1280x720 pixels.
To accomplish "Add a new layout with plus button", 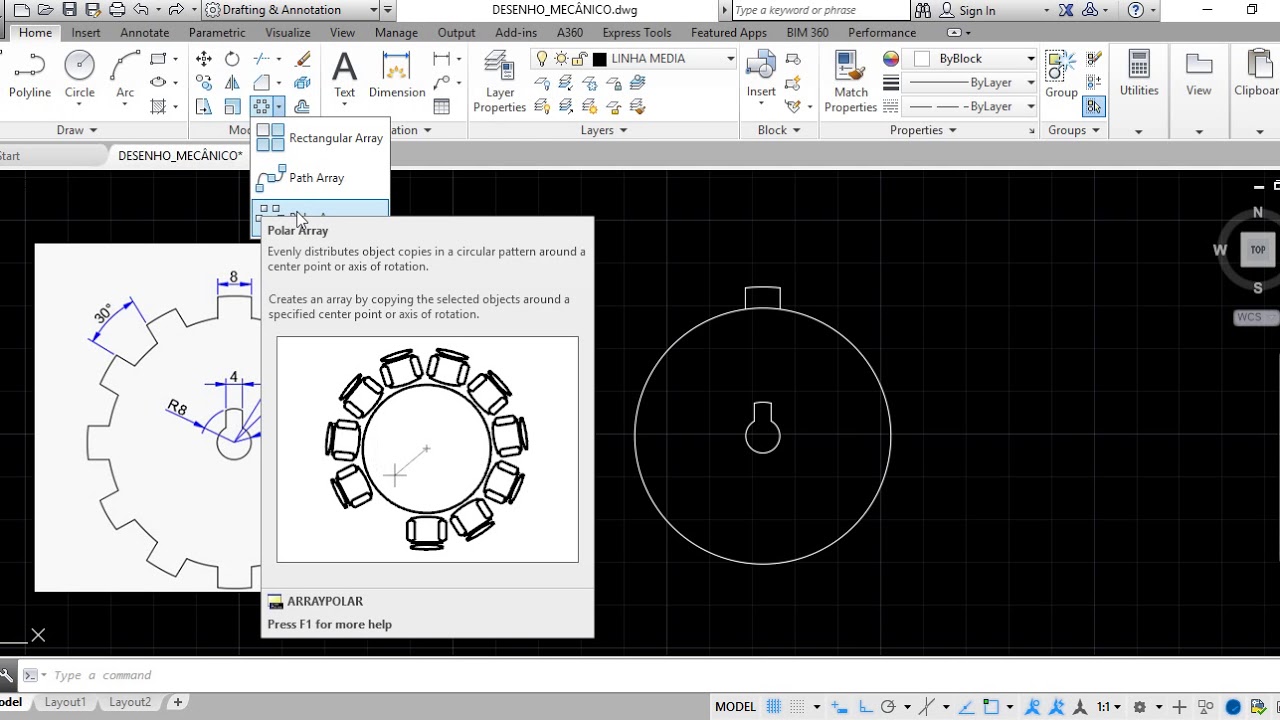I will click(x=178, y=703).
